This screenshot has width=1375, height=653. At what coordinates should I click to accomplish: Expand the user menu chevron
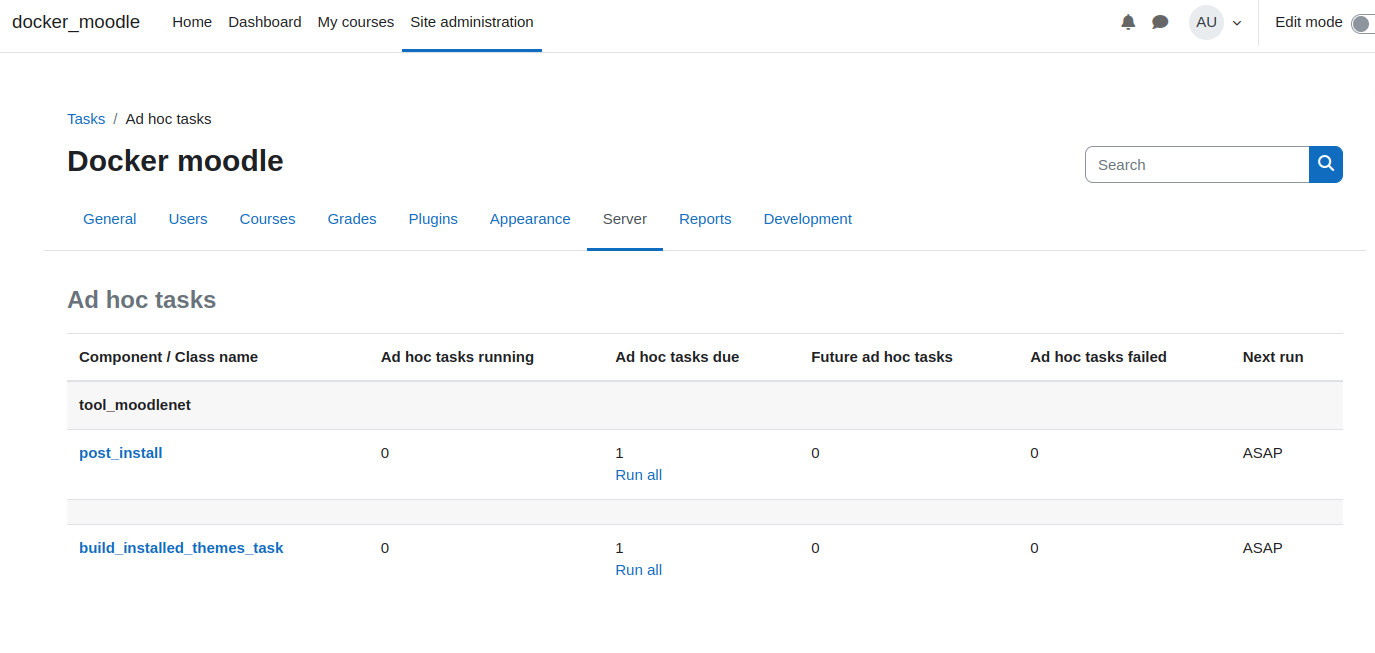click(1237, 23)
